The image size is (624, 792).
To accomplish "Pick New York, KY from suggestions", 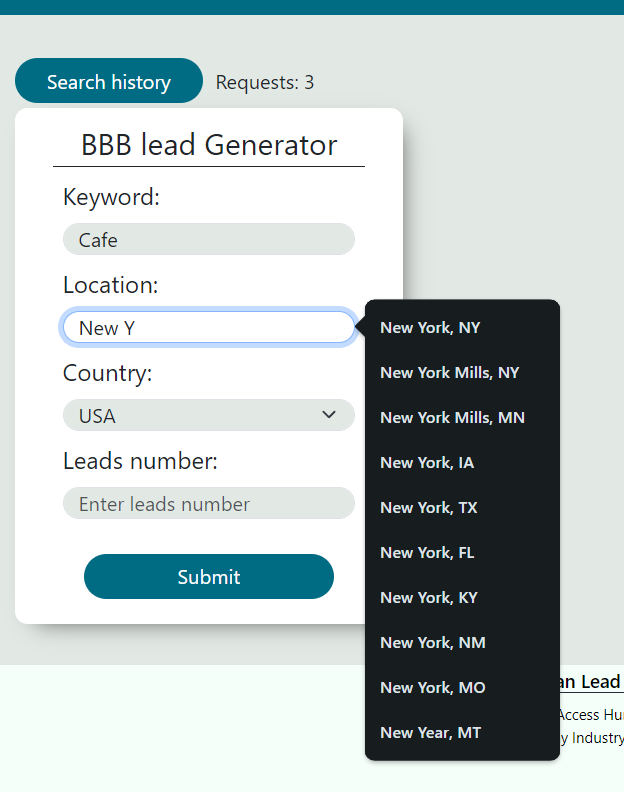I will 428,598.
